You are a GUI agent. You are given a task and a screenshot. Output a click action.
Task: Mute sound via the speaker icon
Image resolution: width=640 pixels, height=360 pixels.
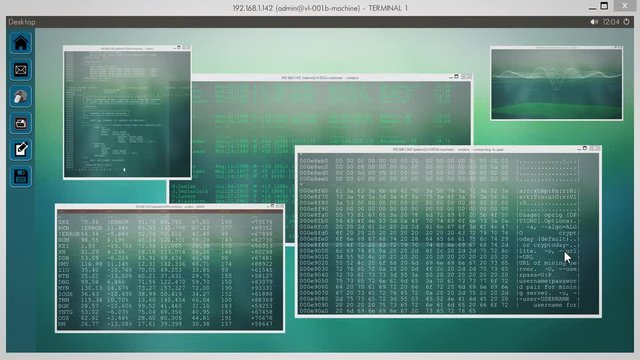pyautogui.click(x=594, y=22)
